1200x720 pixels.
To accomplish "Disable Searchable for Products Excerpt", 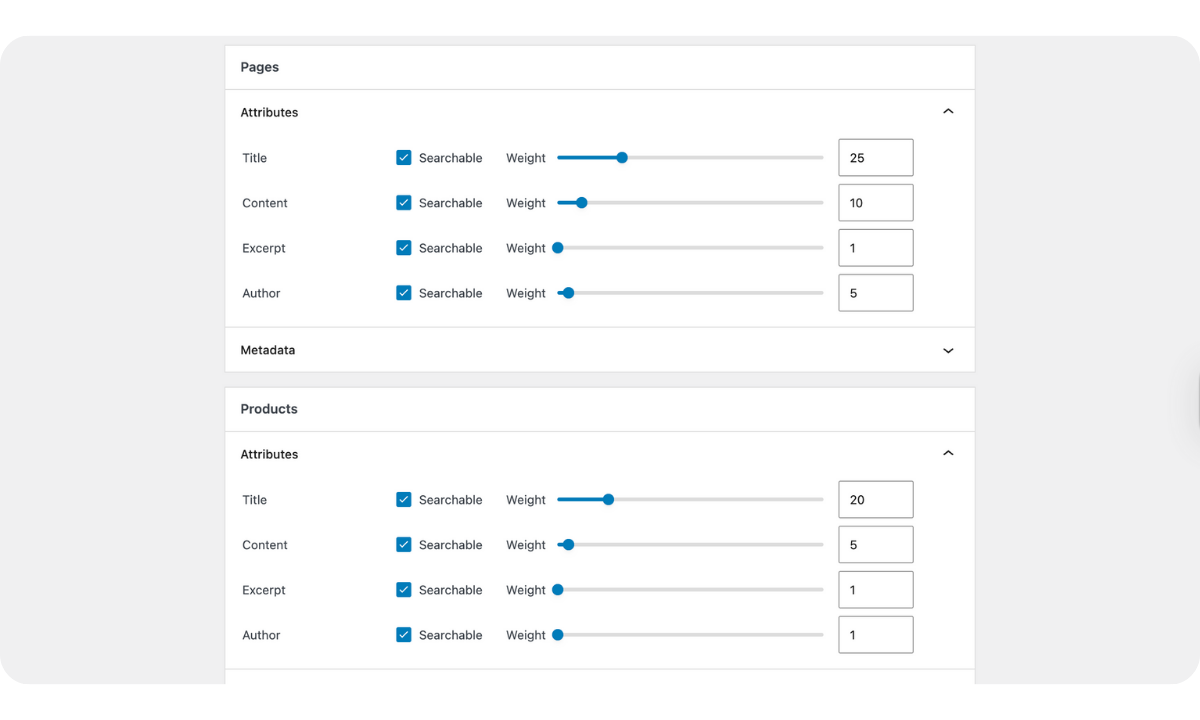I will pos(404,590).
